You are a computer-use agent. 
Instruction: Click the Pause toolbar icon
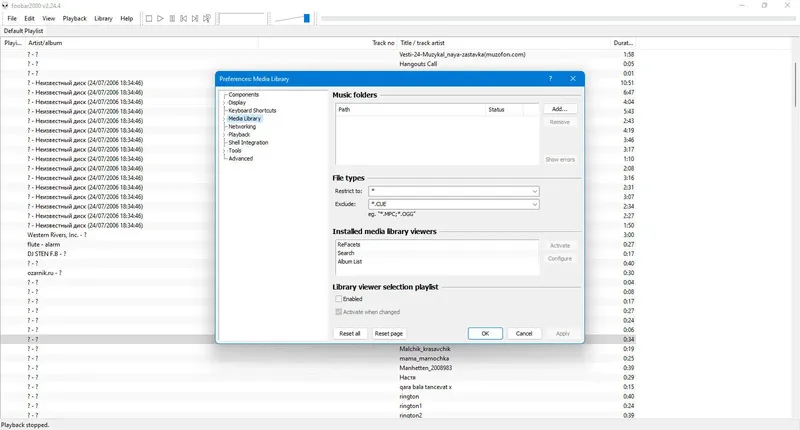coord(172,18)
